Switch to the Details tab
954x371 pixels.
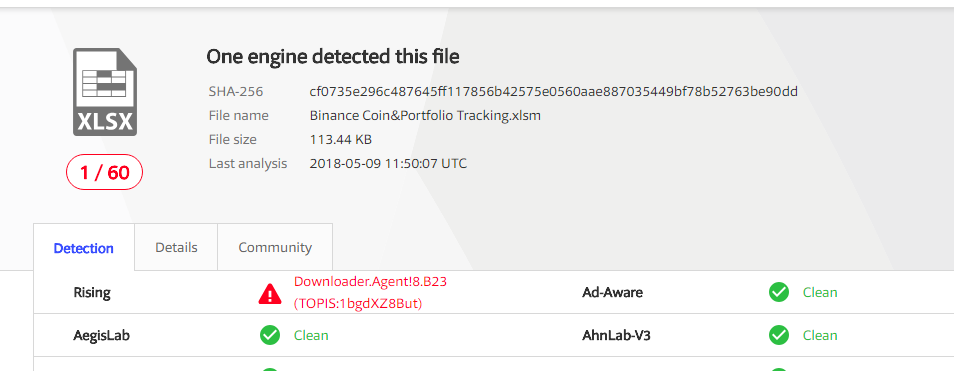click(x=176, y=248)
